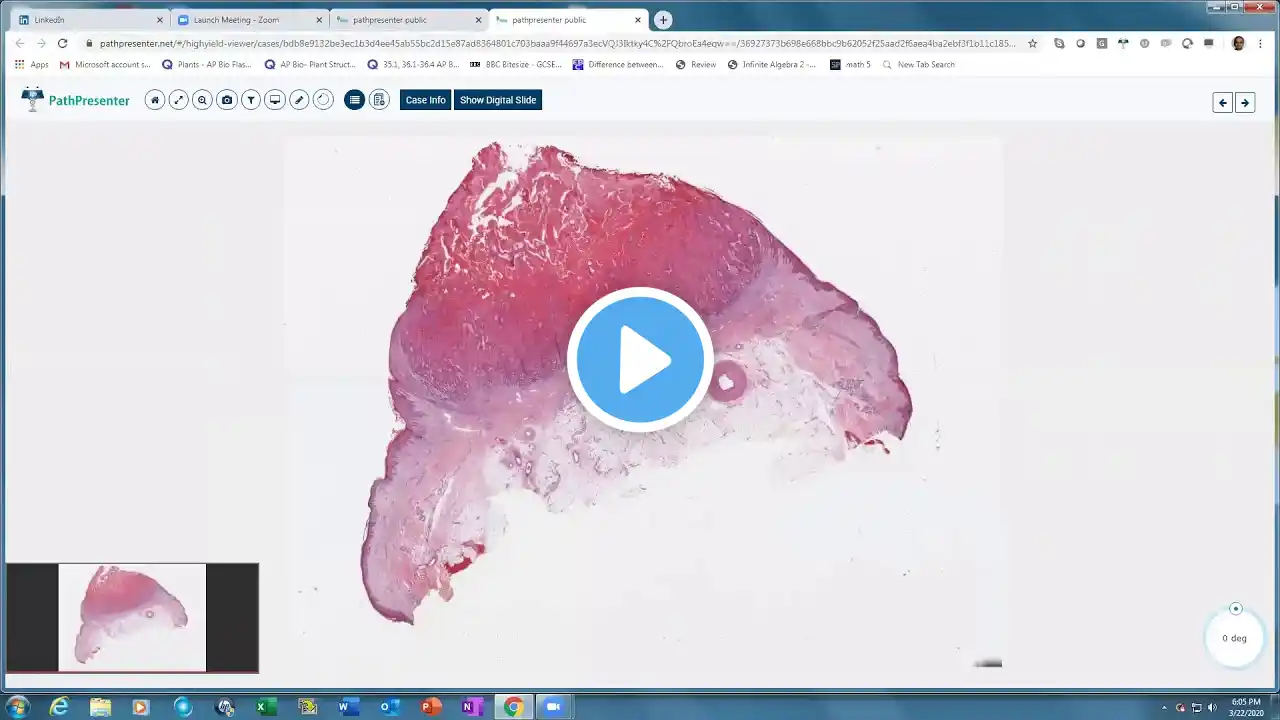Toggle fullscreen with the expand arrows icon
Image resolution: width=1280 pixels, height=720 pixels.
[x=178, y=100]
